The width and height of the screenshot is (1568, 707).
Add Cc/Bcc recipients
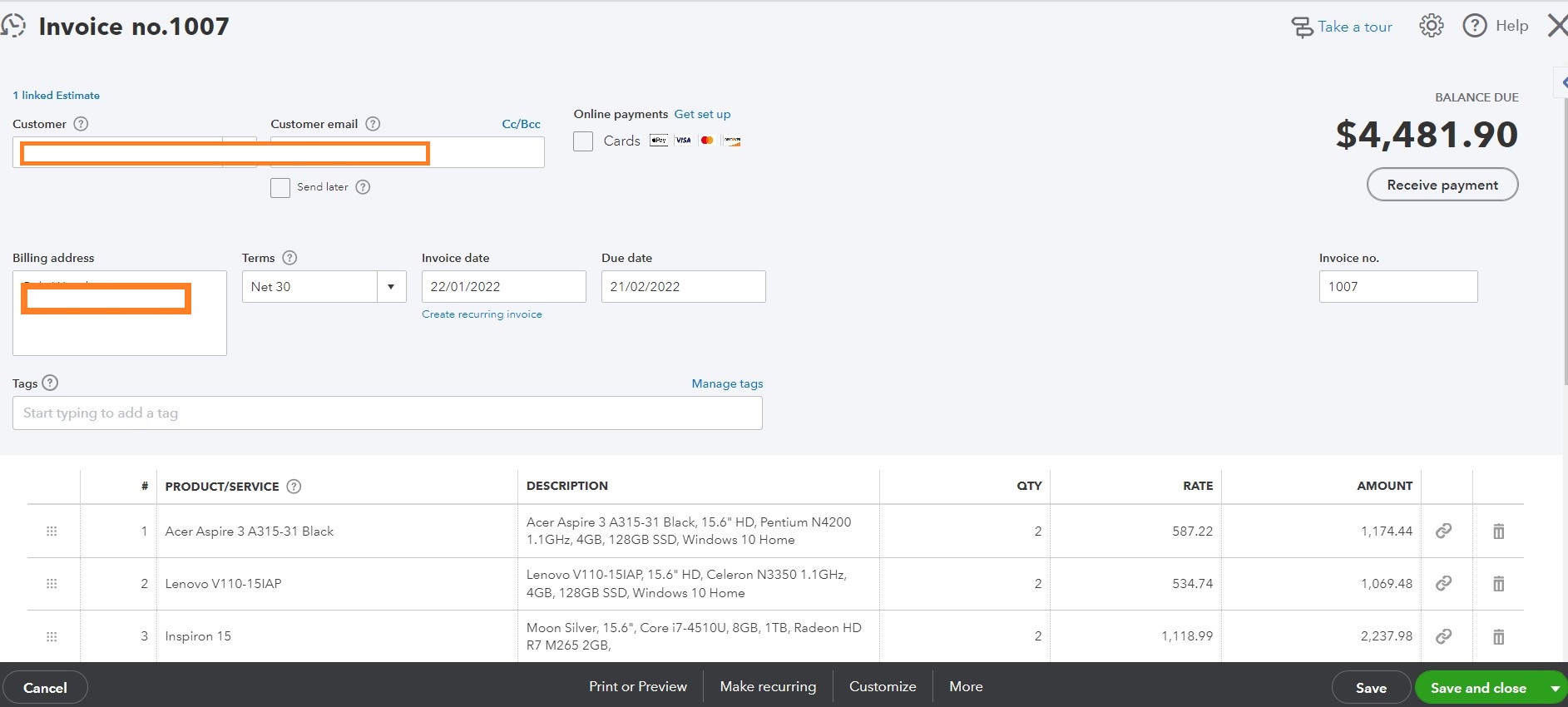point(521,124)
